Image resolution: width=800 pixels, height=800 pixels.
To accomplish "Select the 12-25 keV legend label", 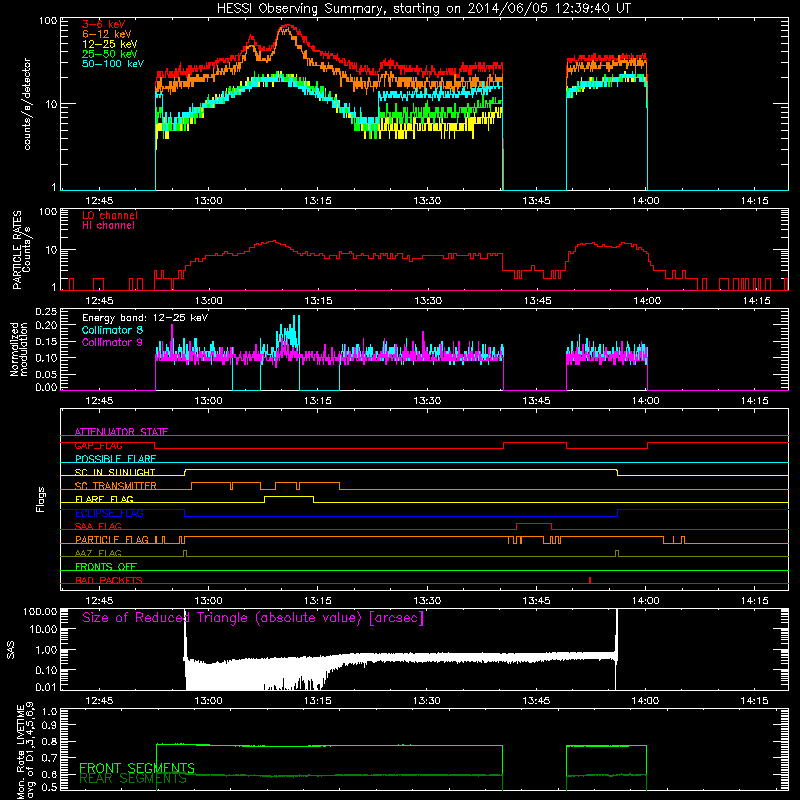I will [110, 44].
